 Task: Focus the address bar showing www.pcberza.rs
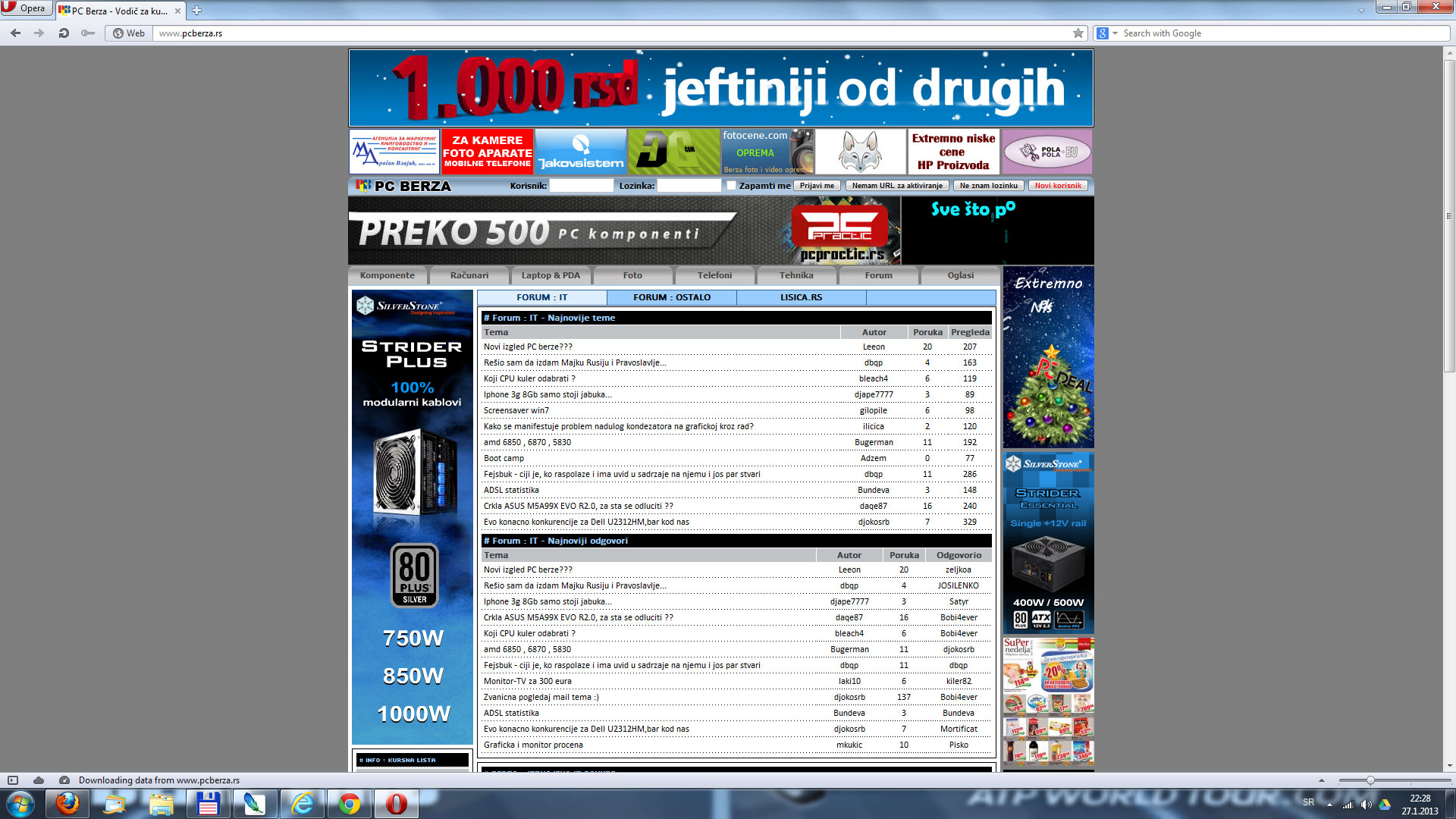[x=610, y=33]
